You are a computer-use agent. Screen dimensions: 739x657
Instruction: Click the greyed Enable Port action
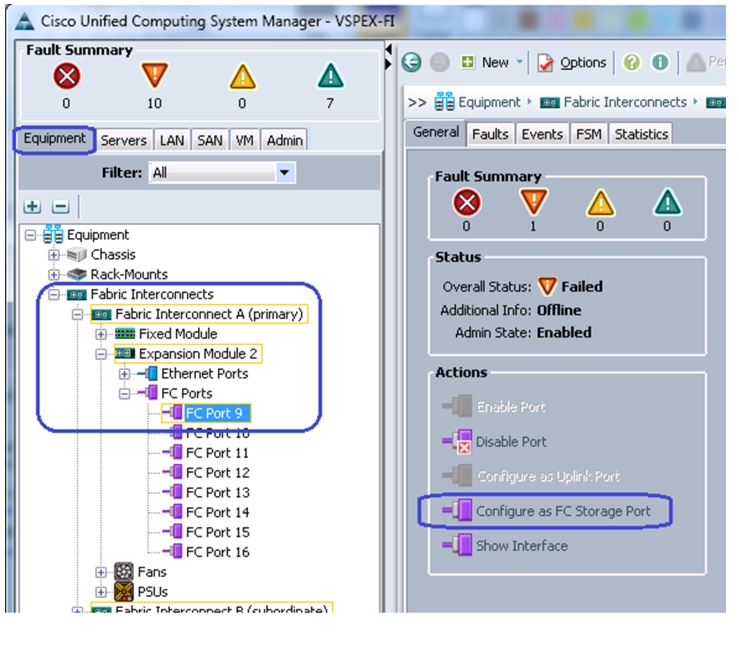[x=493, y=407]
